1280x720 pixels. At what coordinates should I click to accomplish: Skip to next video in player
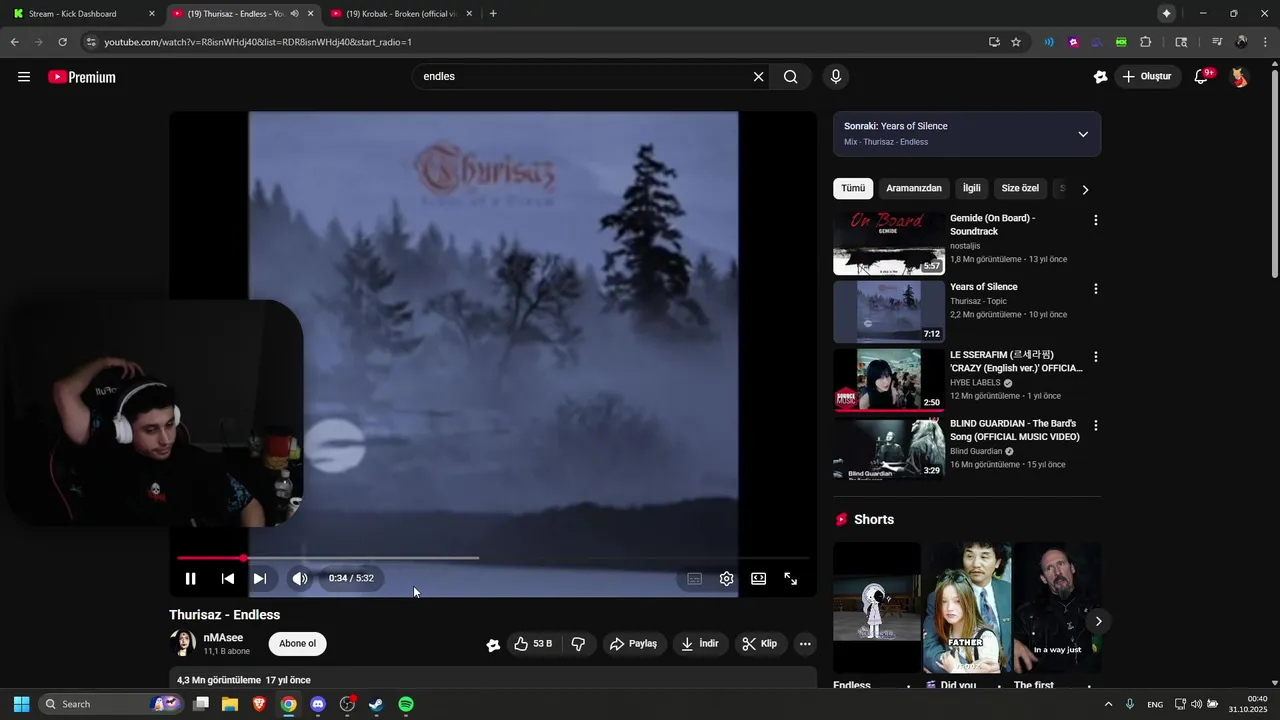[259, 578]
